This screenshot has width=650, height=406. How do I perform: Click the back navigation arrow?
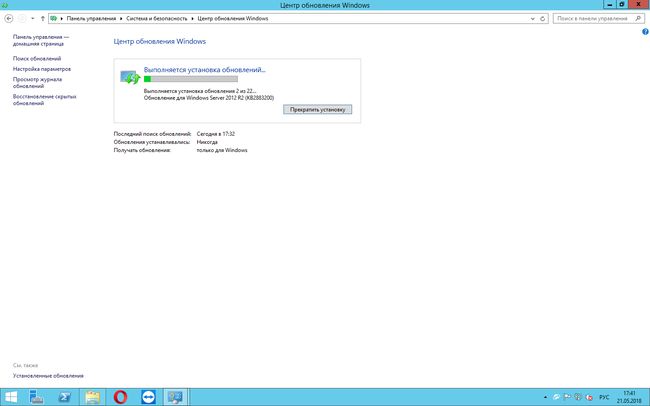(x=9, y=19)
